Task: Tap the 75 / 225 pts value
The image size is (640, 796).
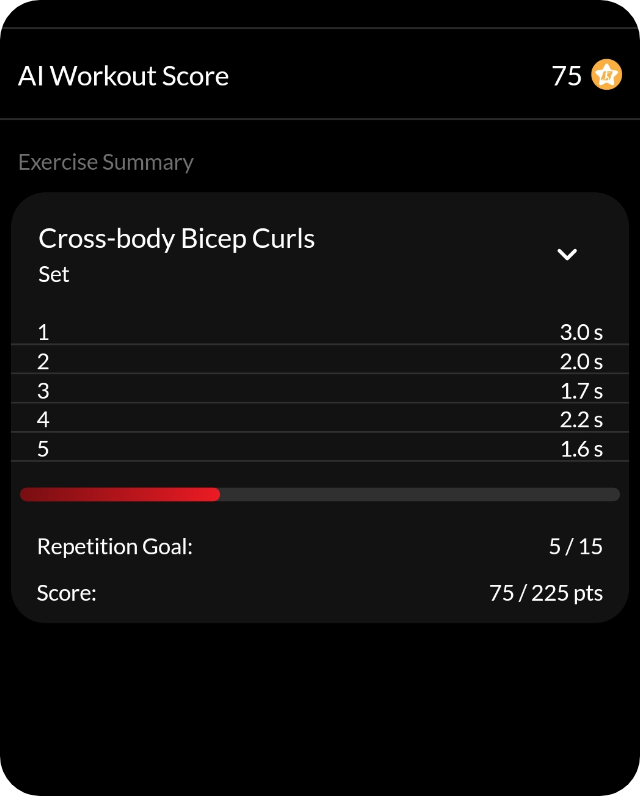Action: point(546,593)
